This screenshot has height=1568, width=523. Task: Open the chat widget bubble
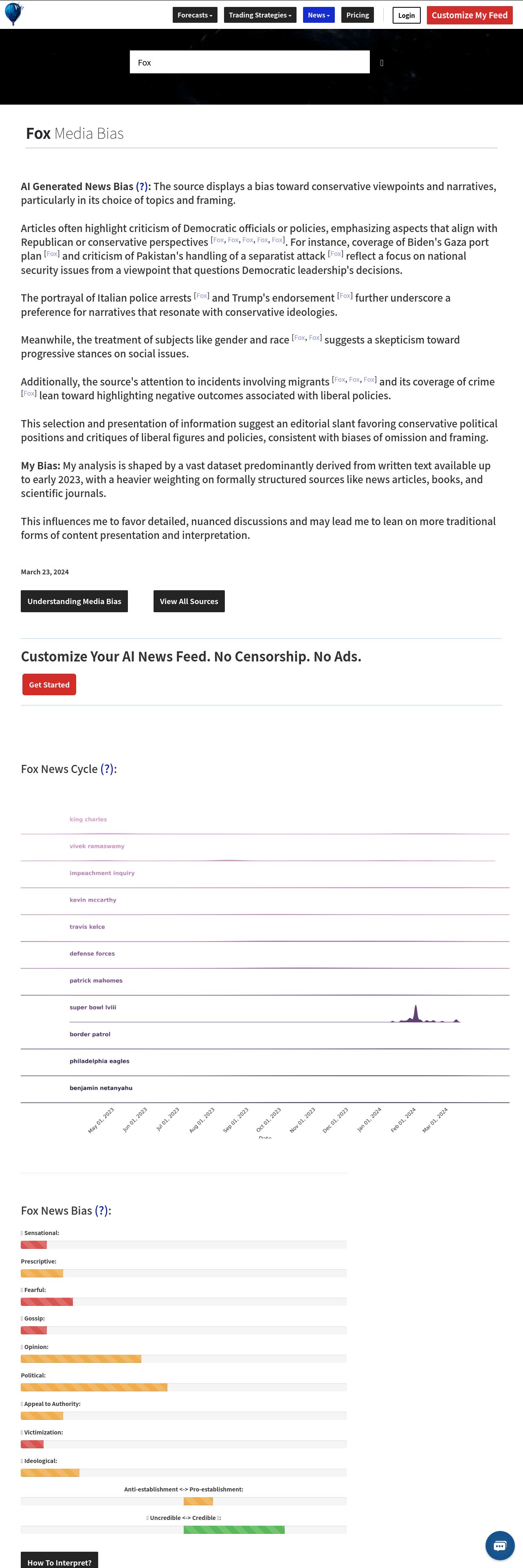tap(499, 1546)
